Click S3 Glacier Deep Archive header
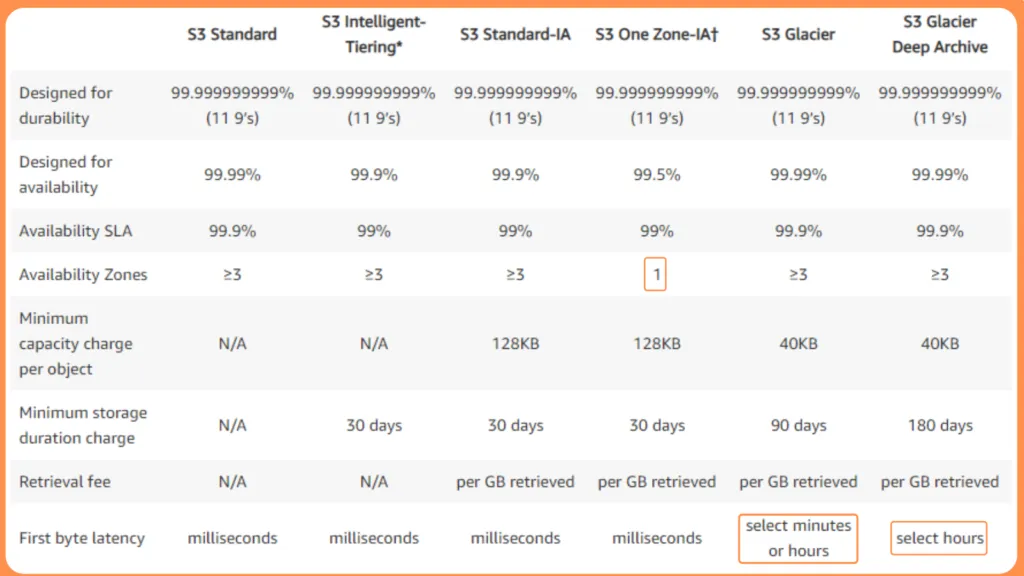The image size is (1024, 576). pos(940,34)
